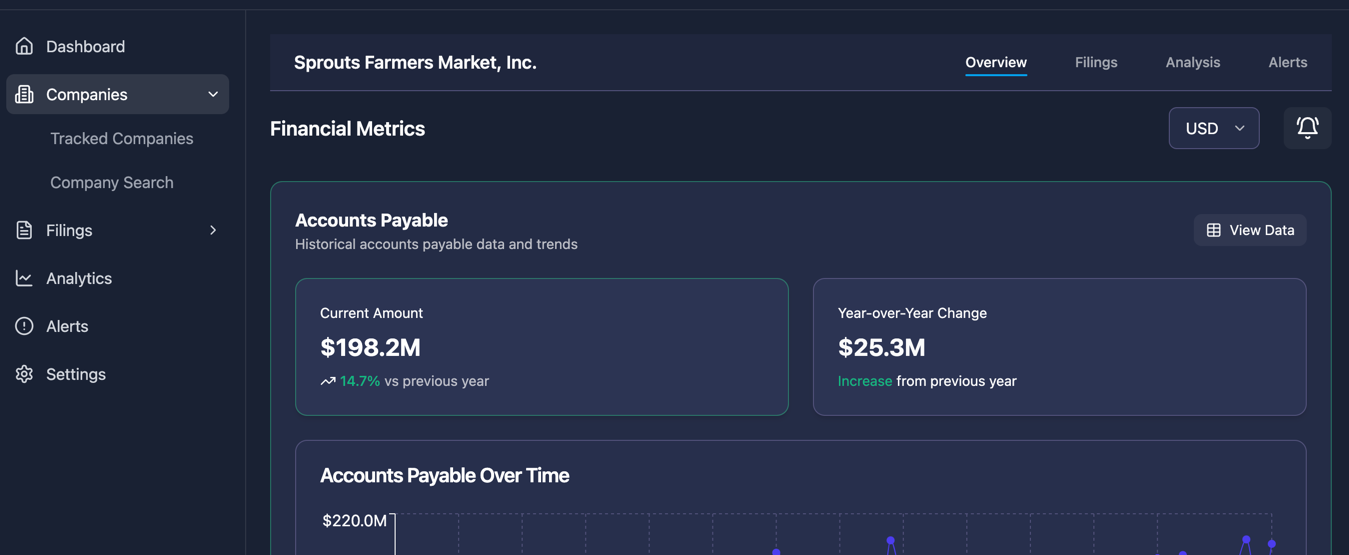The width and height of the screenshot is (1349, 555).
Task: Switch to the Alerts tab
Action: (1288, 62)
